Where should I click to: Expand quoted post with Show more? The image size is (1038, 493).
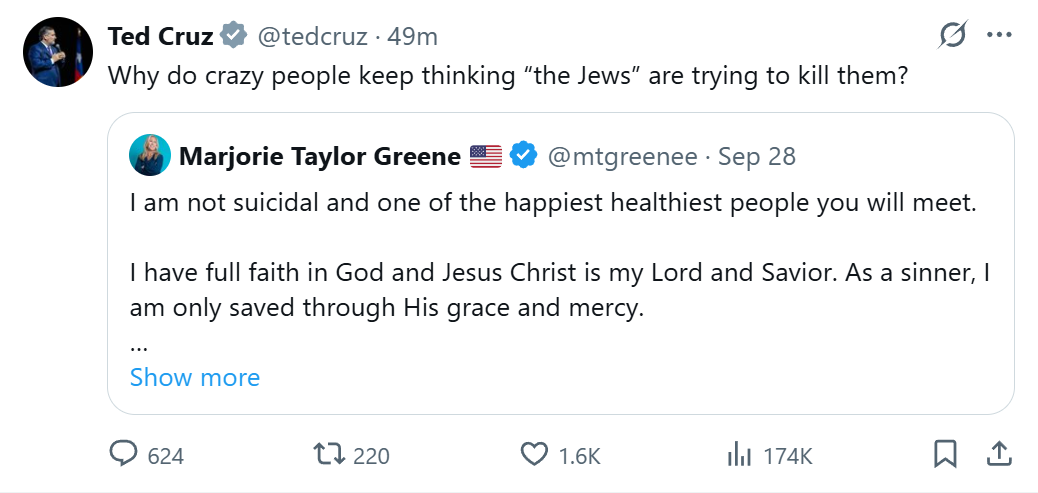pyautogui.click(x=195, y=377)
